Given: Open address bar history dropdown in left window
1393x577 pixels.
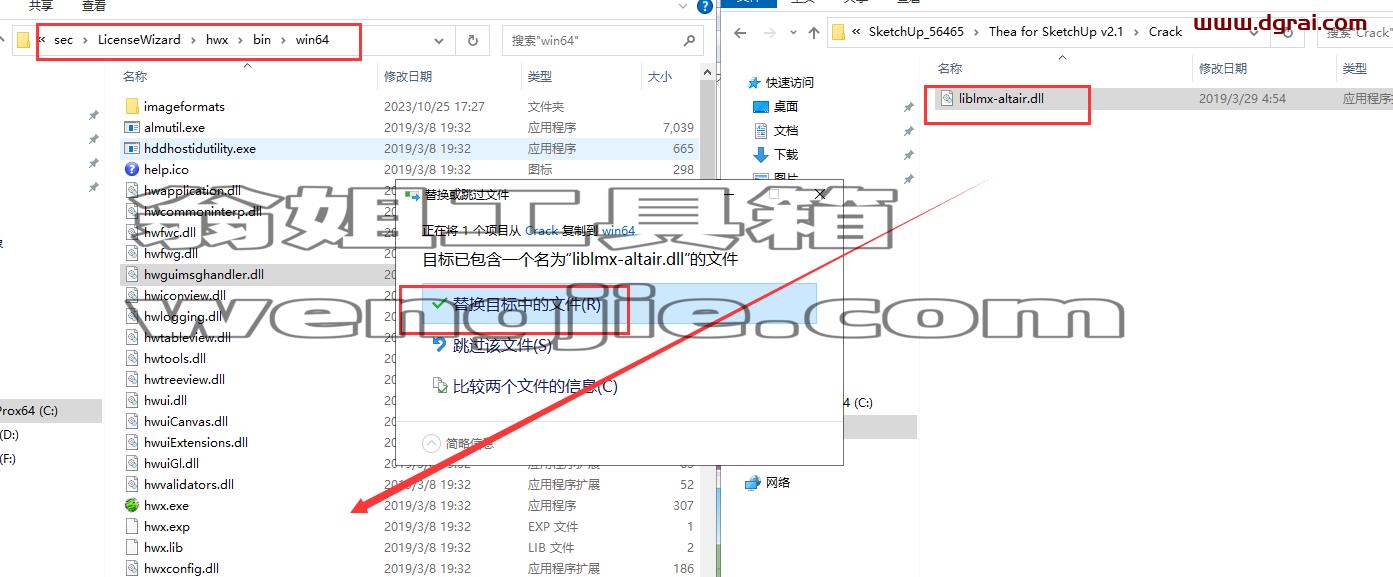Looking at the screenshot, I should tap(439, 41).
